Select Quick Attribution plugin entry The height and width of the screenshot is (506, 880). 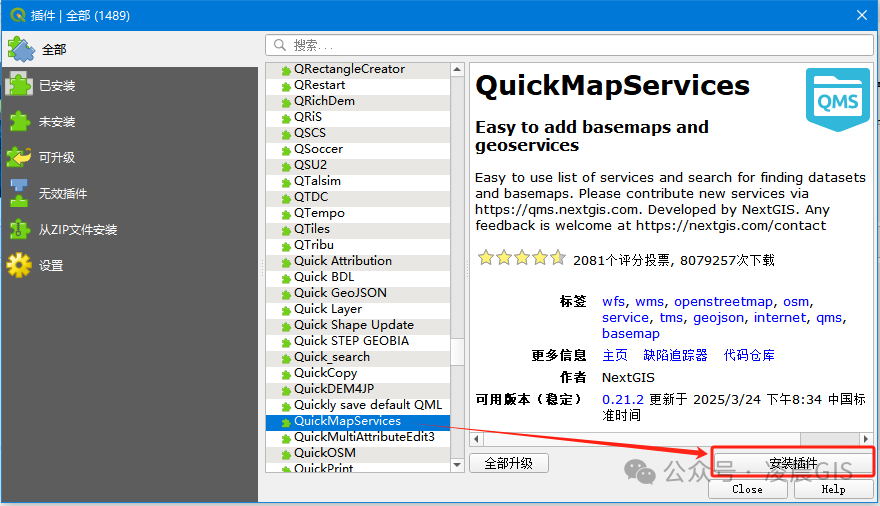[358, 261]
